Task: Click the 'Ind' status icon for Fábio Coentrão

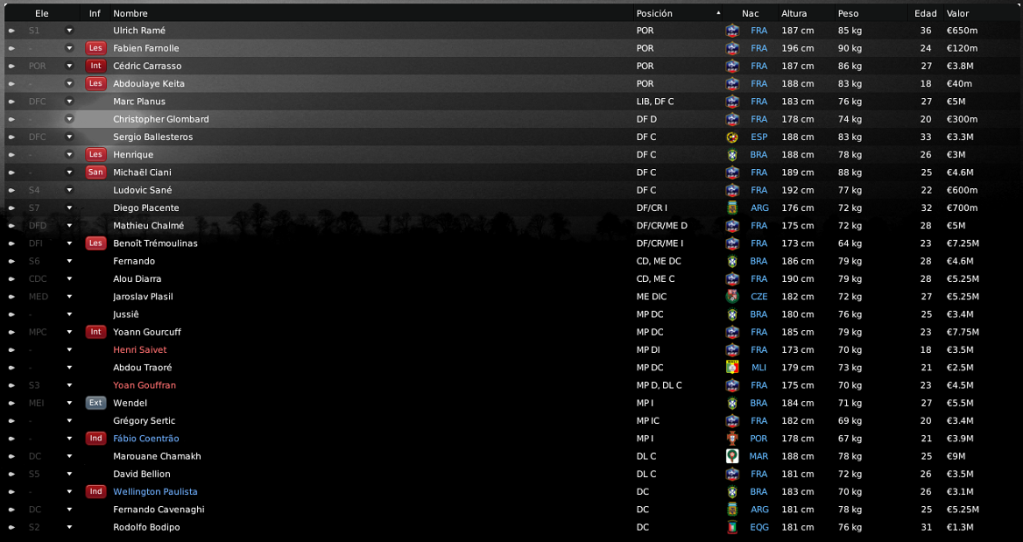Action: point(95,438)
